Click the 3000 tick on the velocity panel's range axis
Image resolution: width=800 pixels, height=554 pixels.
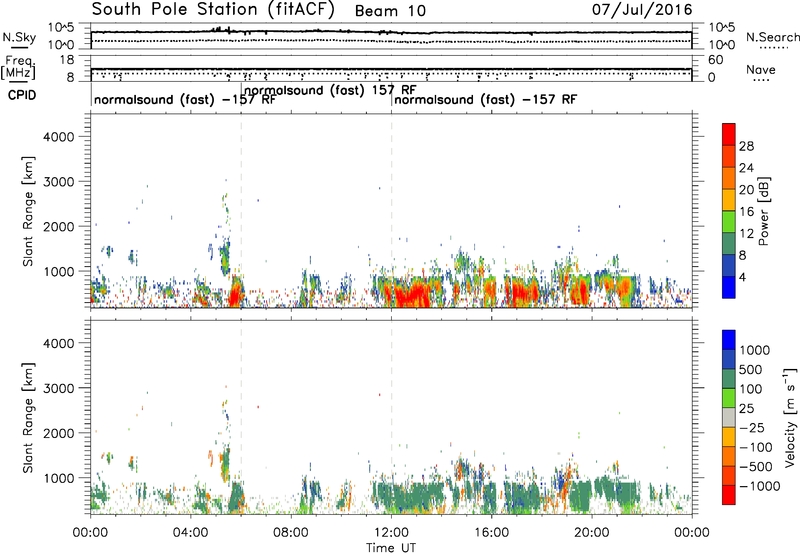click(x=58, y=388)
